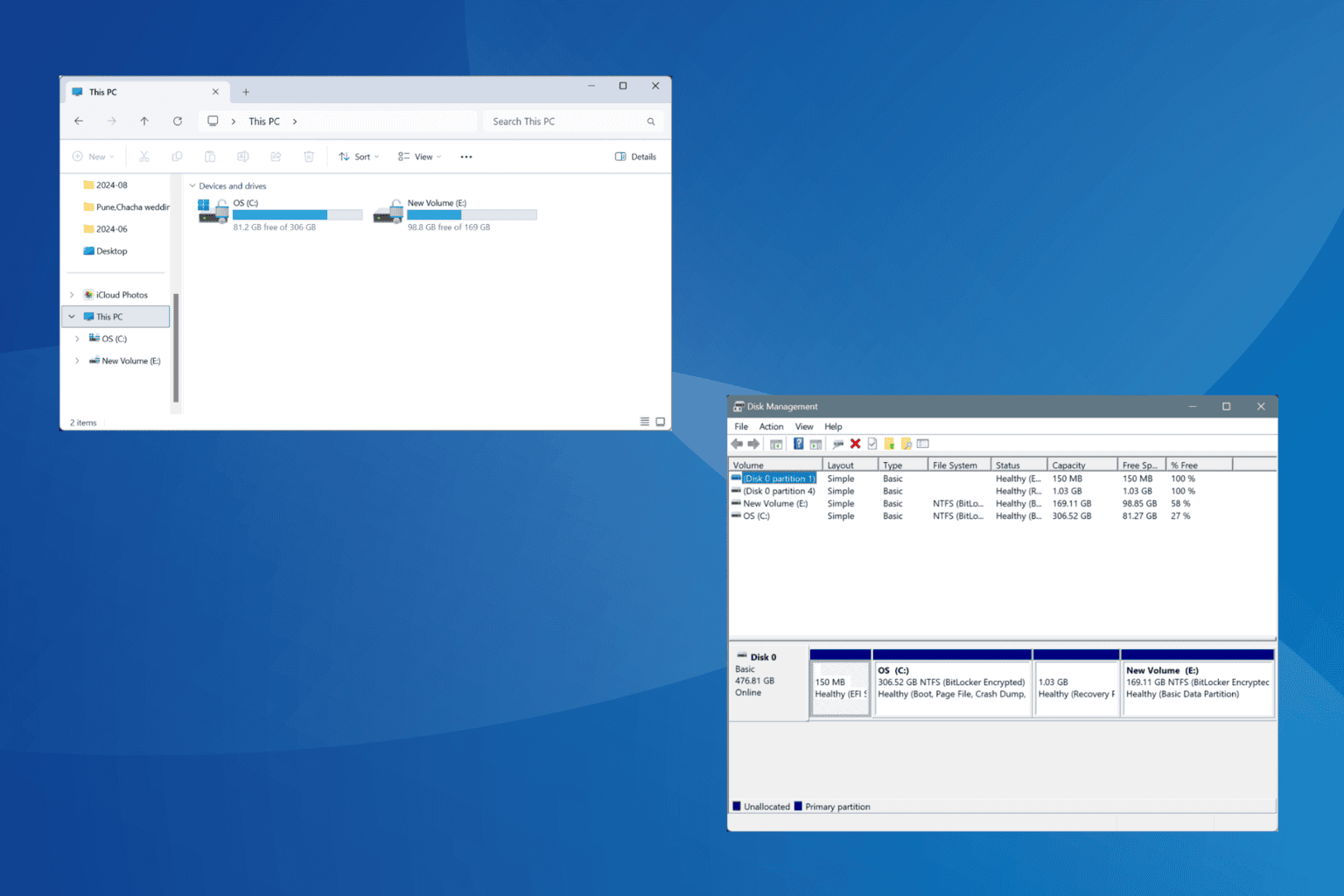Sort by the Volume column header
Viewport: 1344px width, 896px height.
775,465
